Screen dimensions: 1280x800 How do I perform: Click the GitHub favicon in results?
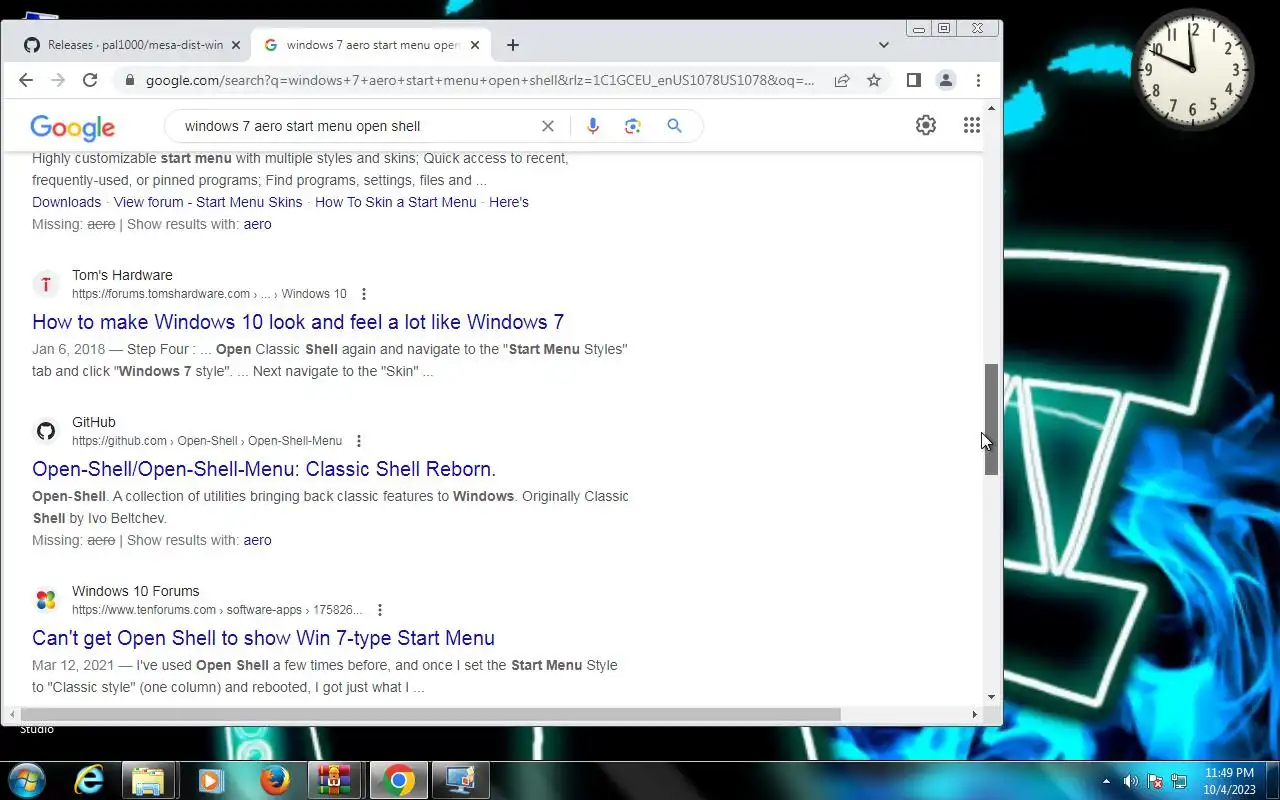(46, 431)
